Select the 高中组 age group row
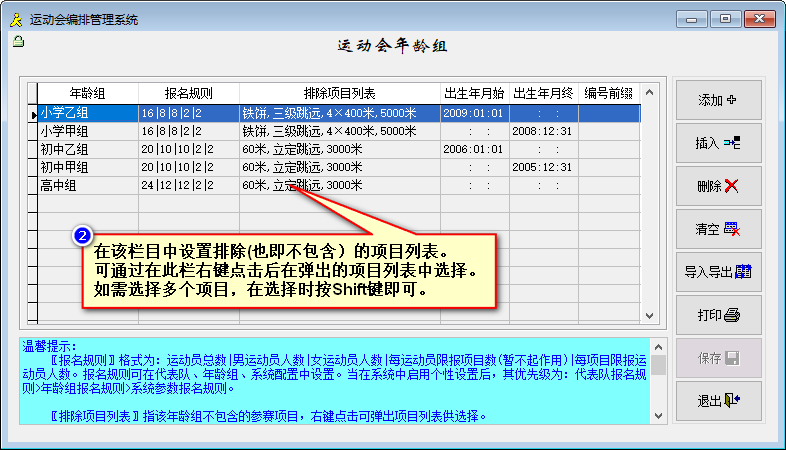Viewport: 786px width, 450px height. [x=87, y=186]
